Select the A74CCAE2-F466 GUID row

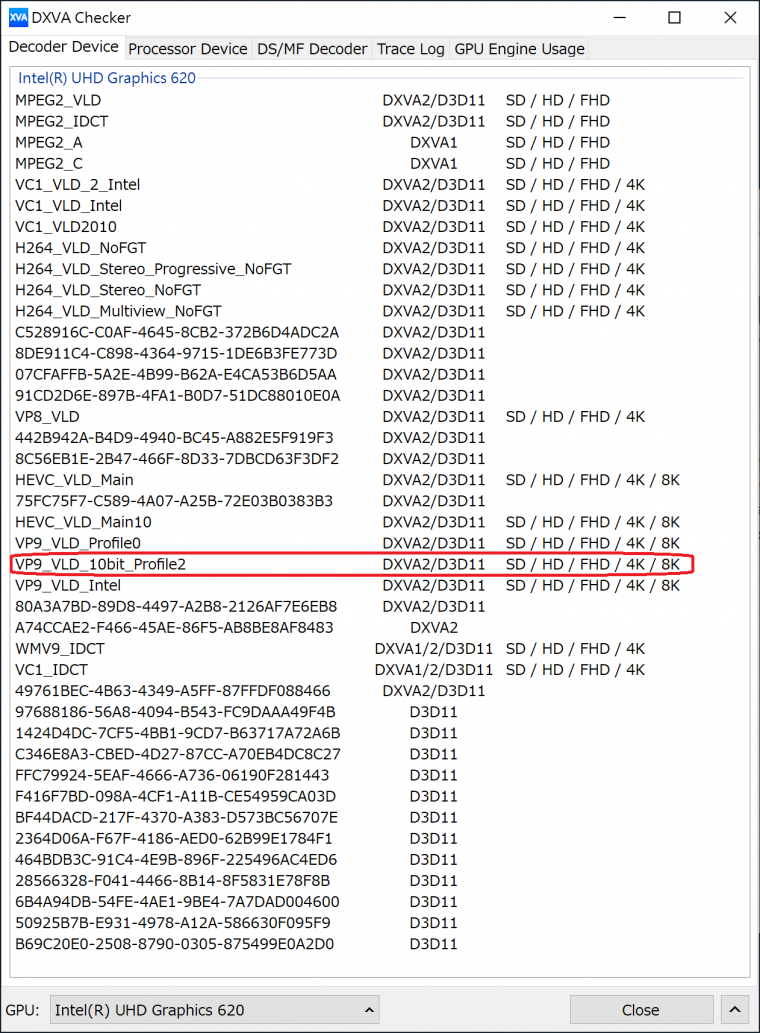[x=379, y=627]
